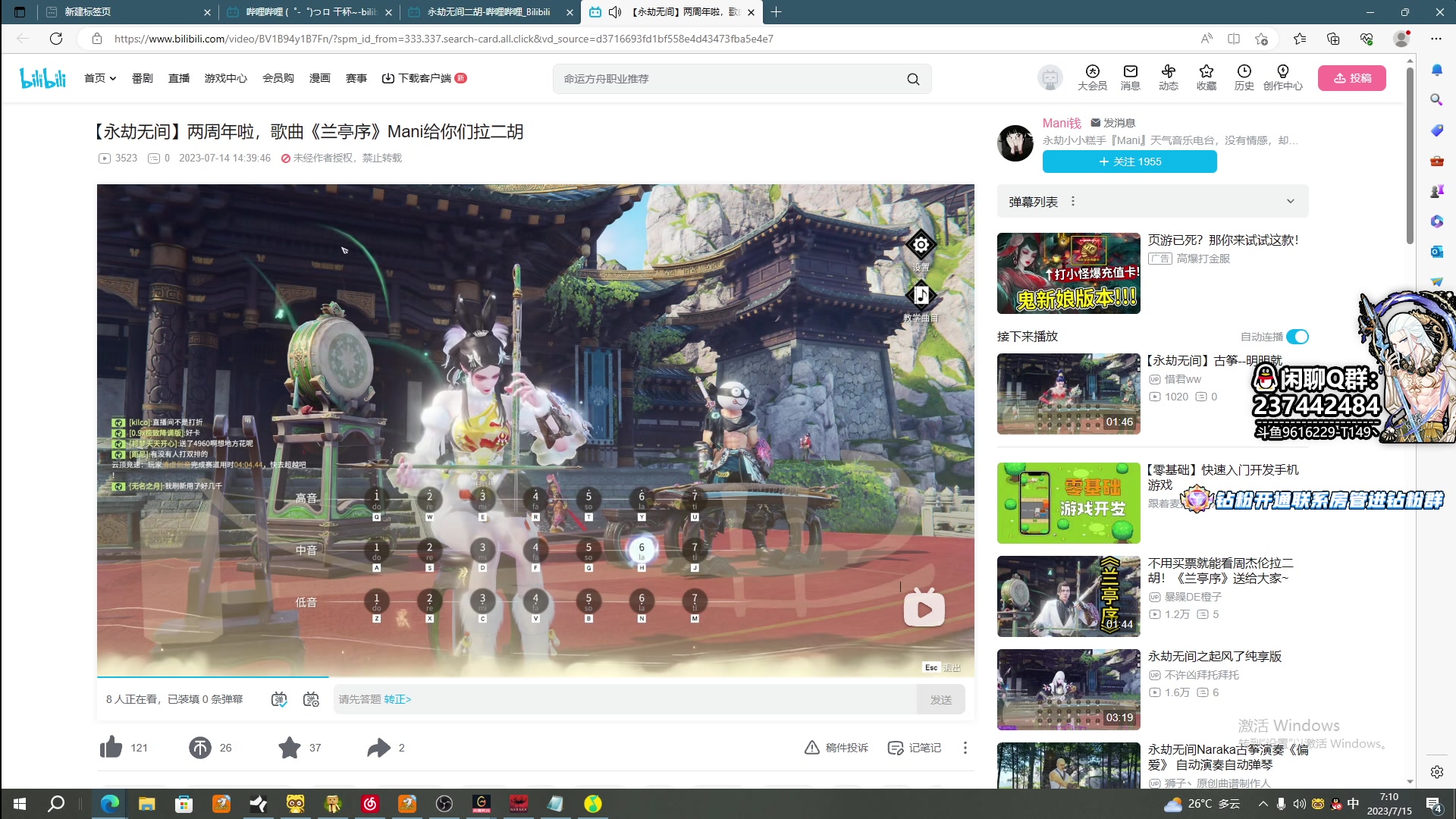This screenshot has height=819, width=1456.
Task: Open 永劫无间之起风了纯享版 video thumbnail
Action: [1068, 689]
